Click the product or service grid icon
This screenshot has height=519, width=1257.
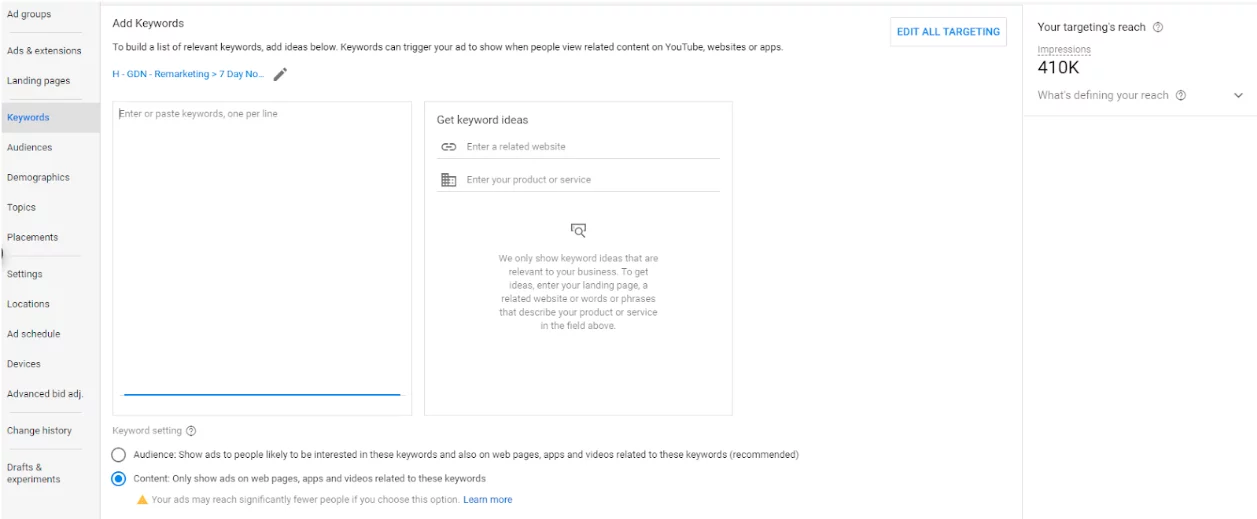[x=448, y=180]
